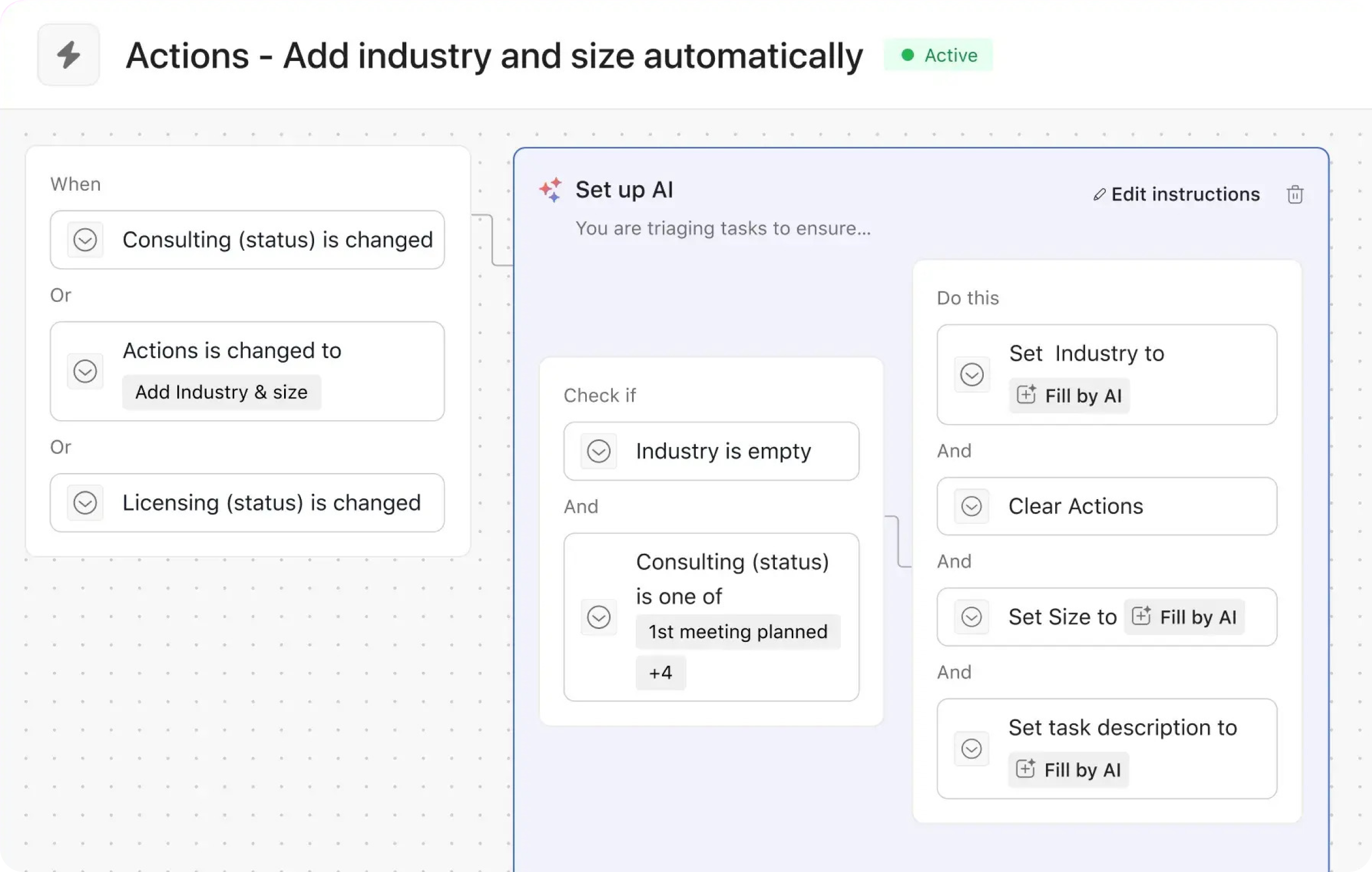This screenshot has width=1372, height=872.
Task: Click the rule title Actions - Add industry and size
Action: click(x=495, y=56)
